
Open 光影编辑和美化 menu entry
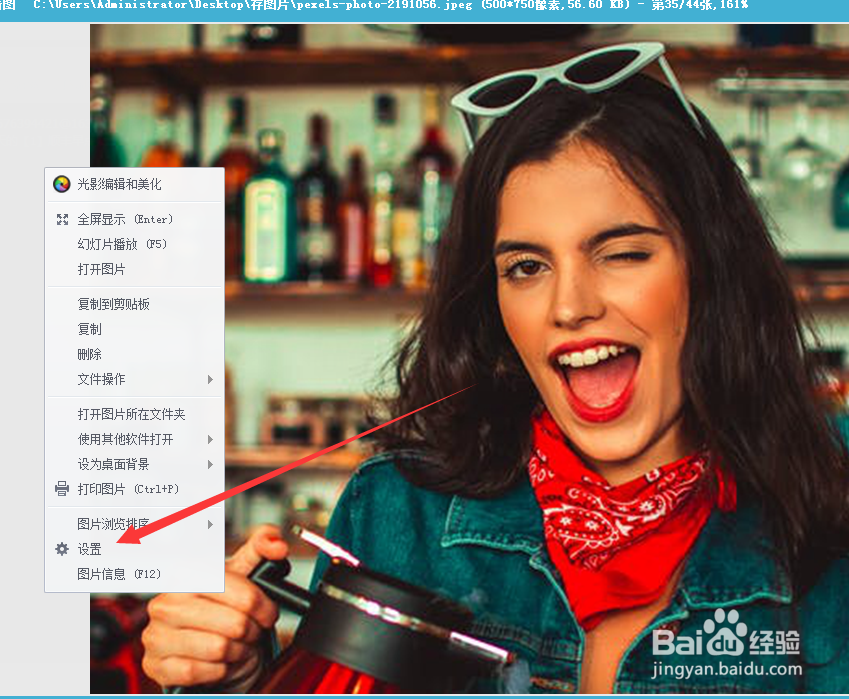point(134,184)
